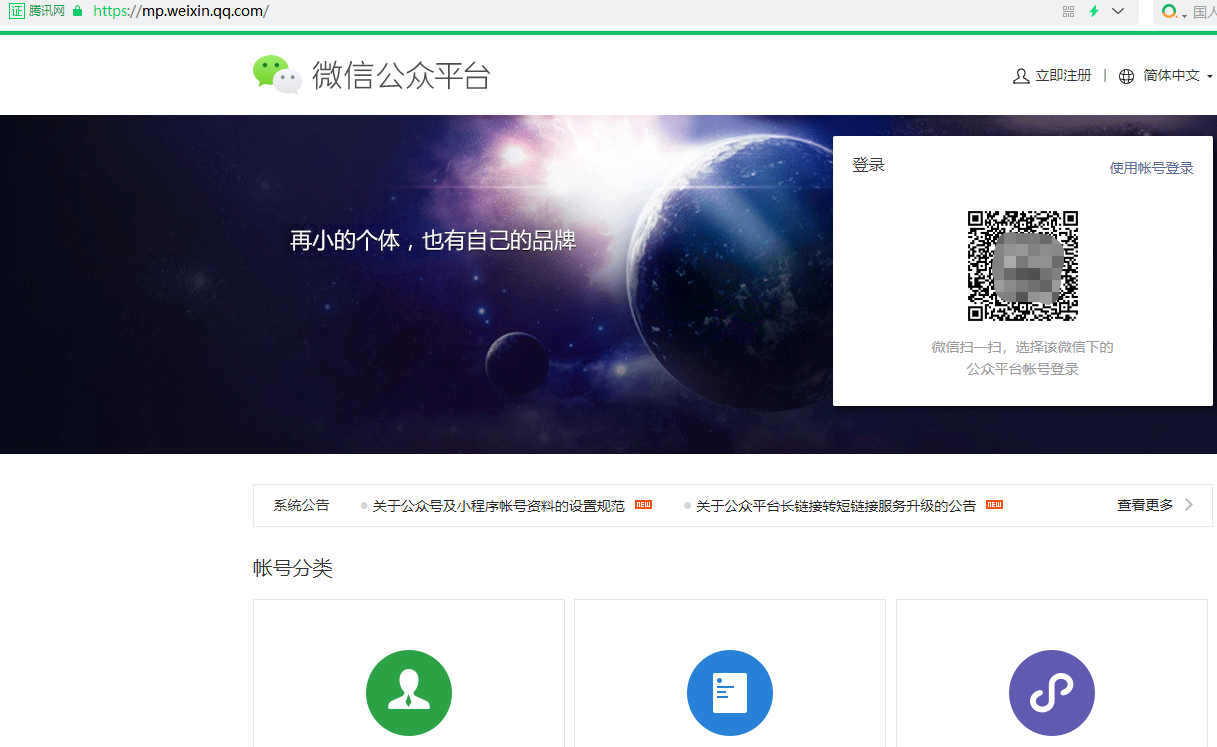Switch to 使用帐号登录 login
Screen dimensions: 1217x747
click(1151, 168)
